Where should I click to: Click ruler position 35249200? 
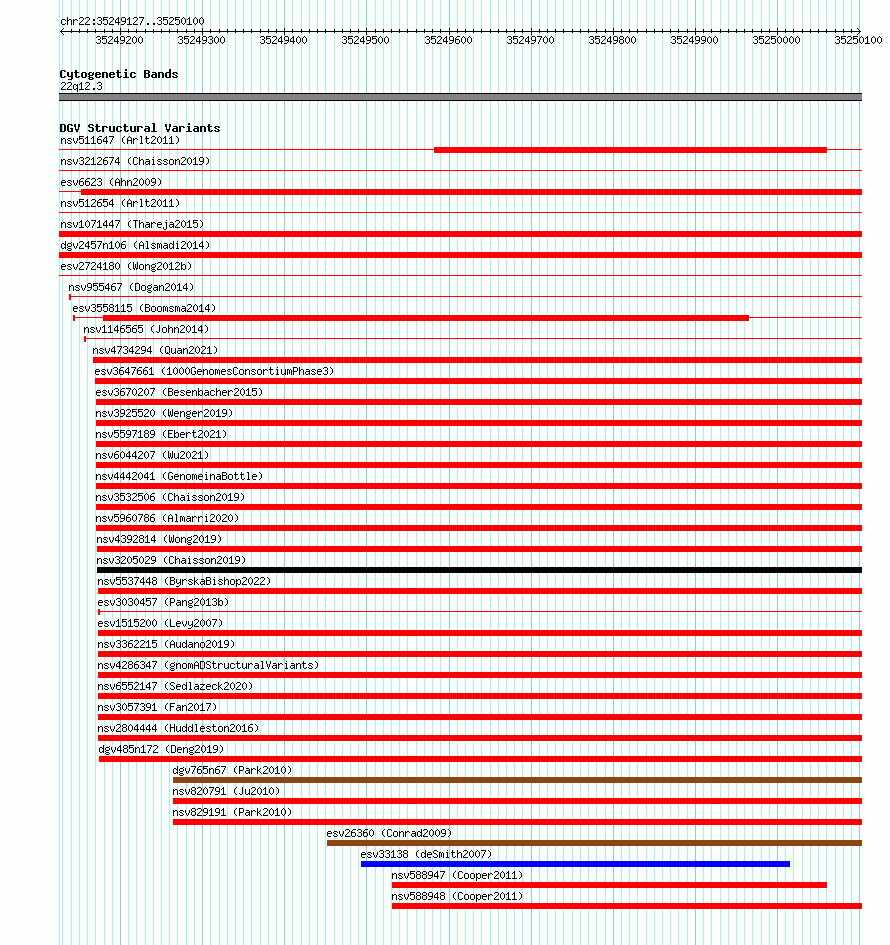pyautogui.click(x=119, y=40)
